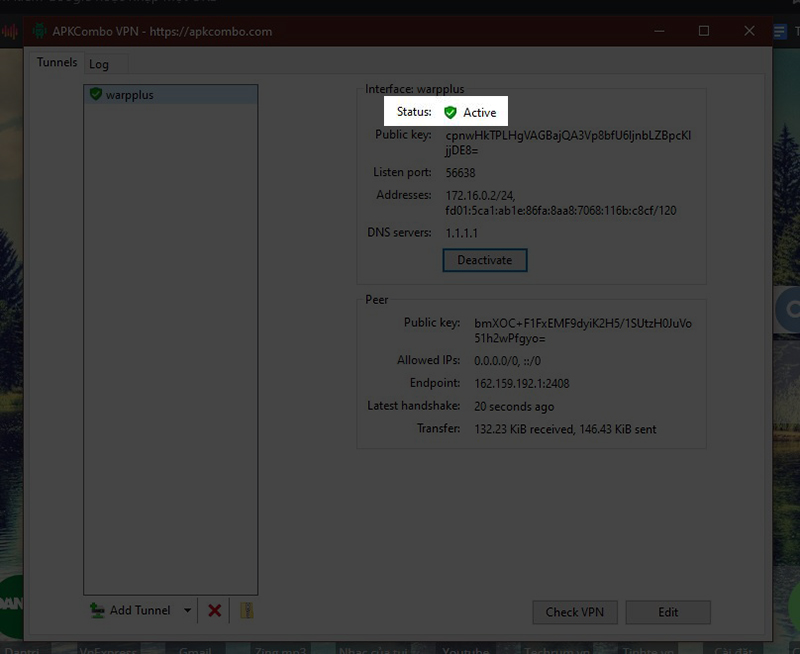Click the red X remove tunnel icon
Viewport: 800px width, 654px height.
pyautogui.click(x=214, y=610)
